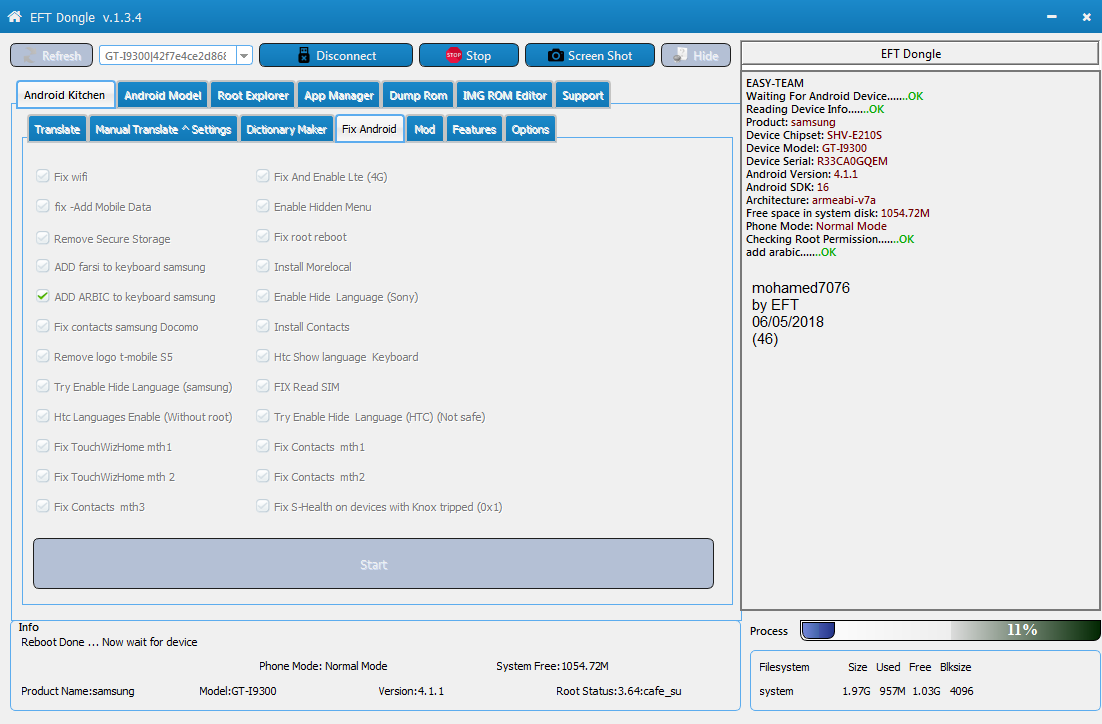Open the Android Kitchen tab
The width and height of the screenshot is (1102, 724).
pyautogui.click(x=64, y=95)
